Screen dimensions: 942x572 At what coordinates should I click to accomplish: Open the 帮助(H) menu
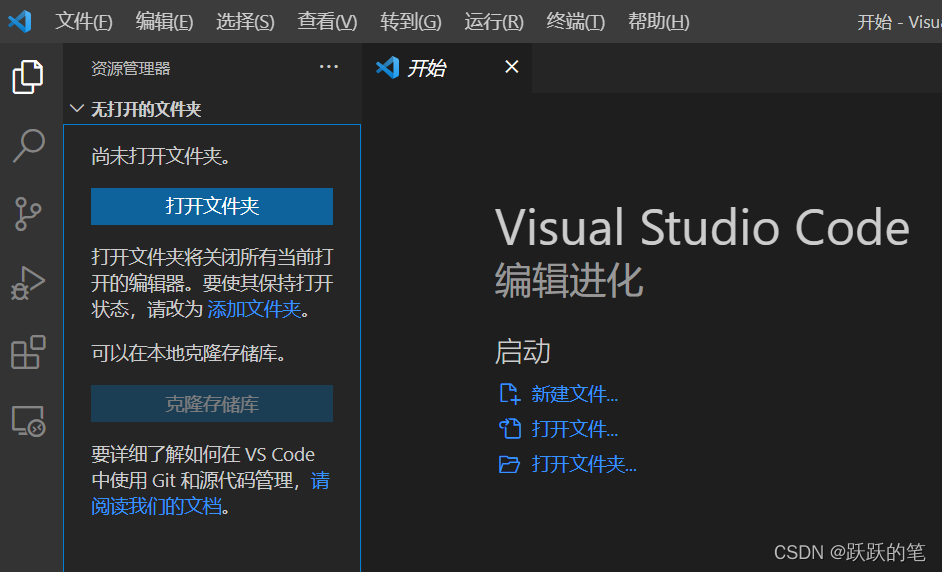coord(658,22)
